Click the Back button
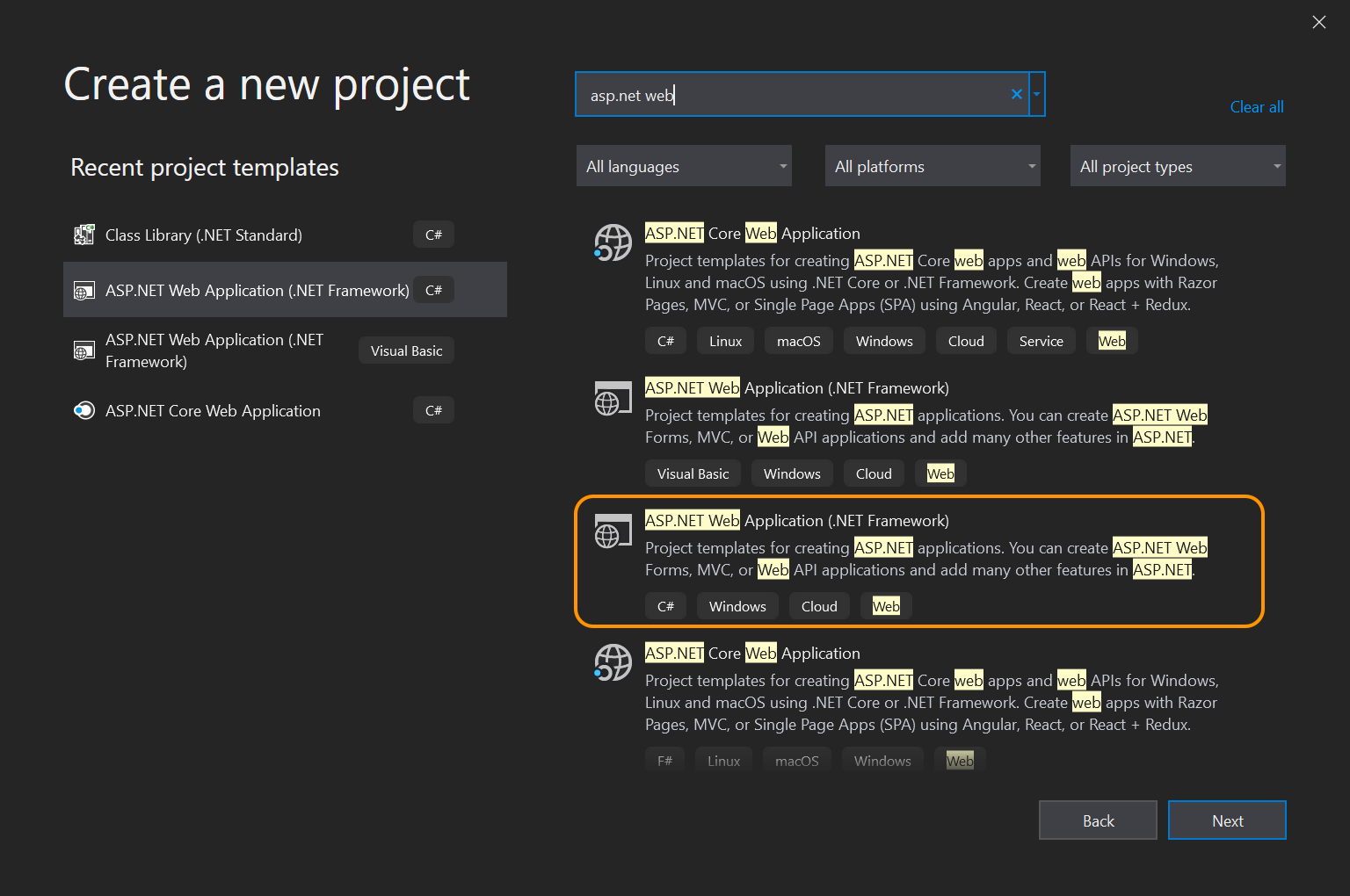Viewport: 1350px width, 896px height. (1098, 820)
